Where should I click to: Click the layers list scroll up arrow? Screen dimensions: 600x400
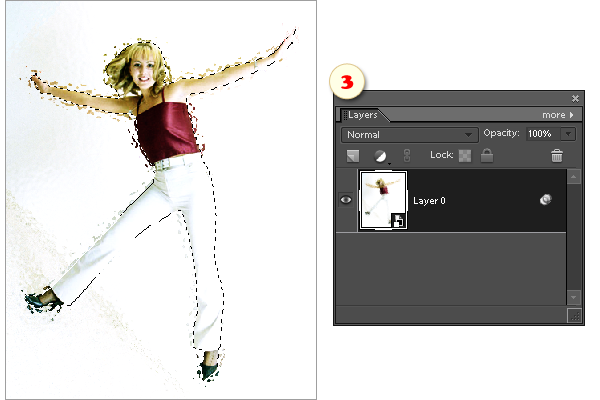[x=574, y=177]
